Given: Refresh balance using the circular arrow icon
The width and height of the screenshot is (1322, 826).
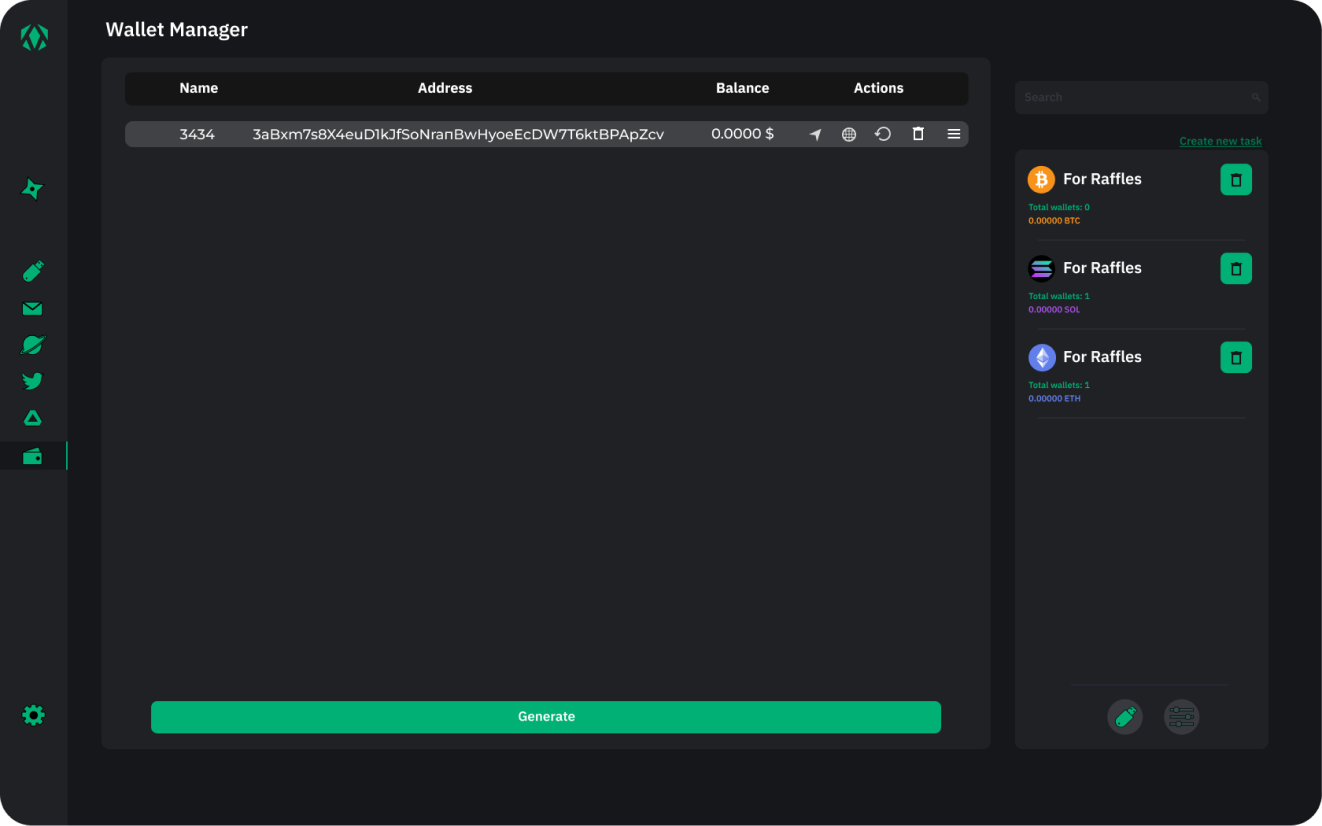Looking at the screenshot, I should point(883,134).
